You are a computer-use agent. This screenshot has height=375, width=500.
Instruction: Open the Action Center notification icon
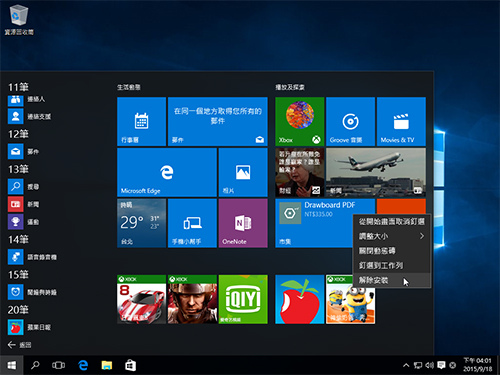[x=441, y=365]
